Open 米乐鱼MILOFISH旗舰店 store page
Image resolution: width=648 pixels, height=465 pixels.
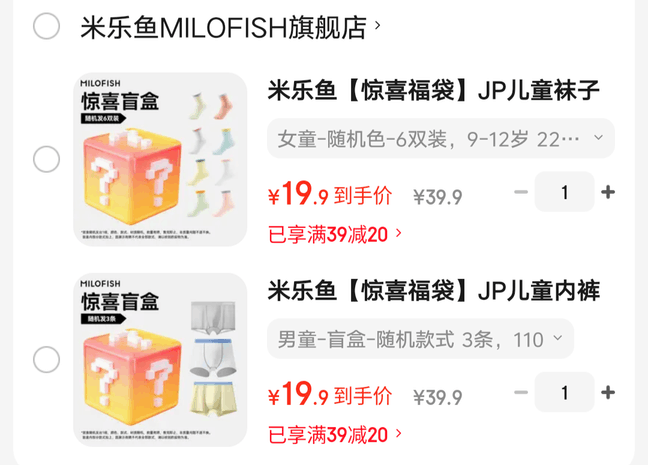point(223,27)
